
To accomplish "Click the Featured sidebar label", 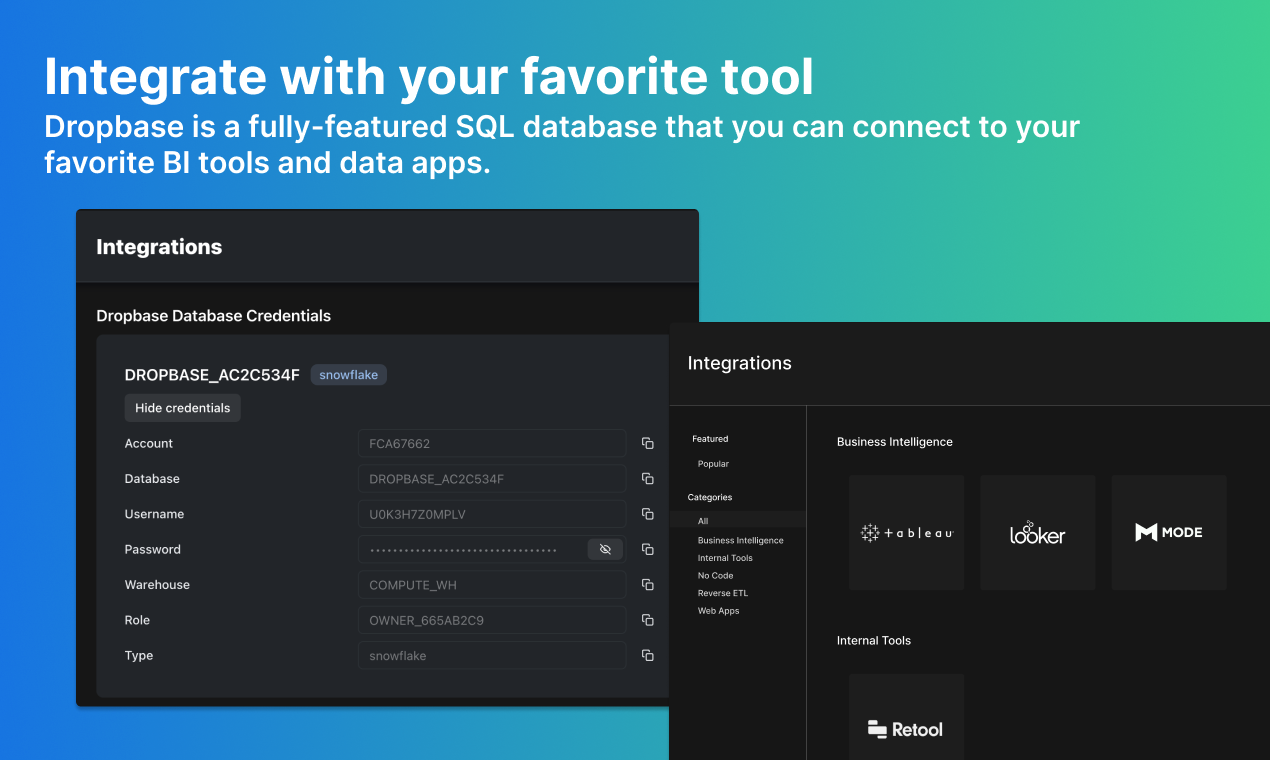I will [710, 439].
